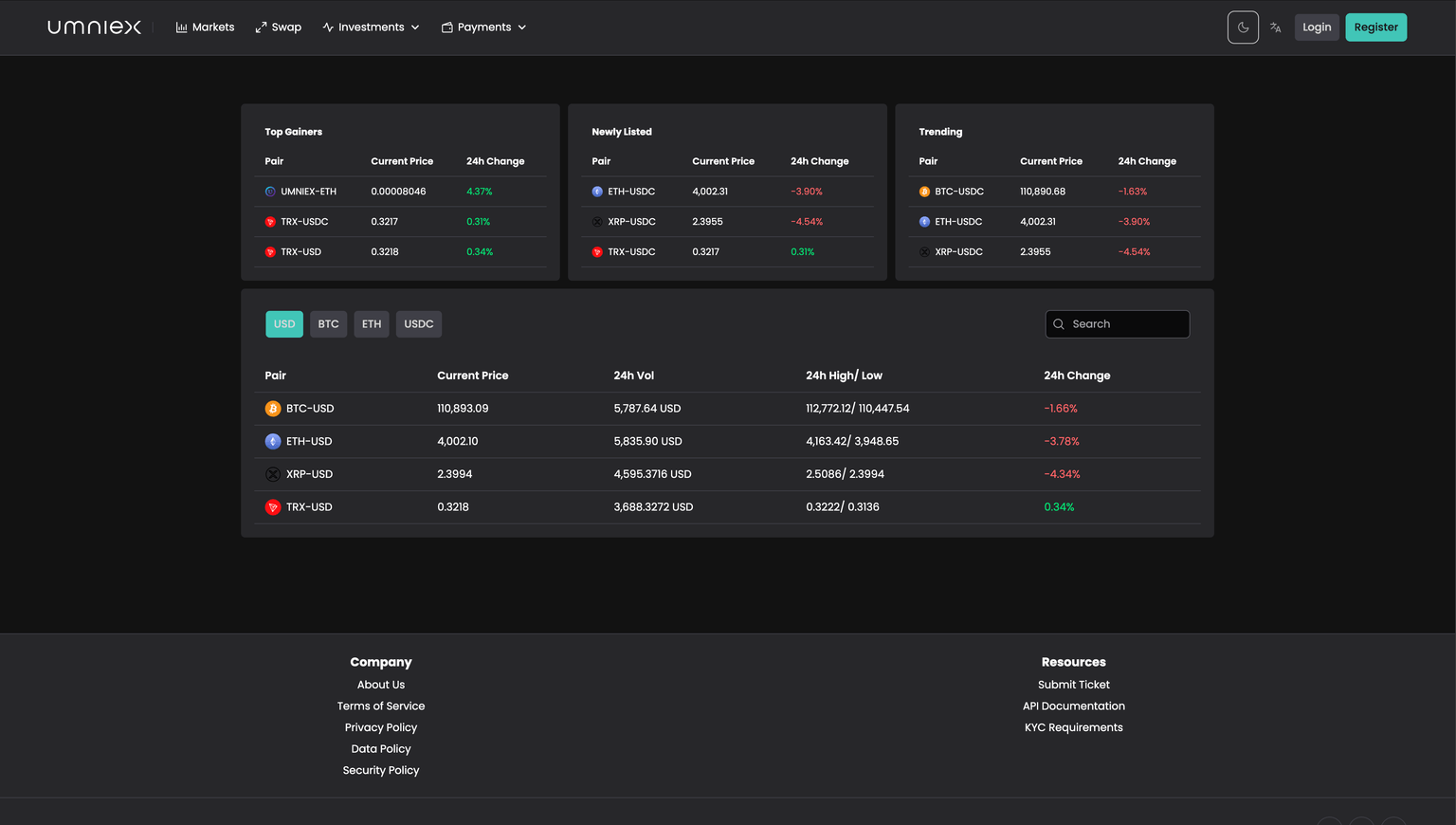Expand the Payments menu chevron
Image resolution: width=1456 pixels, height=825 pixels.
(522, 27)
